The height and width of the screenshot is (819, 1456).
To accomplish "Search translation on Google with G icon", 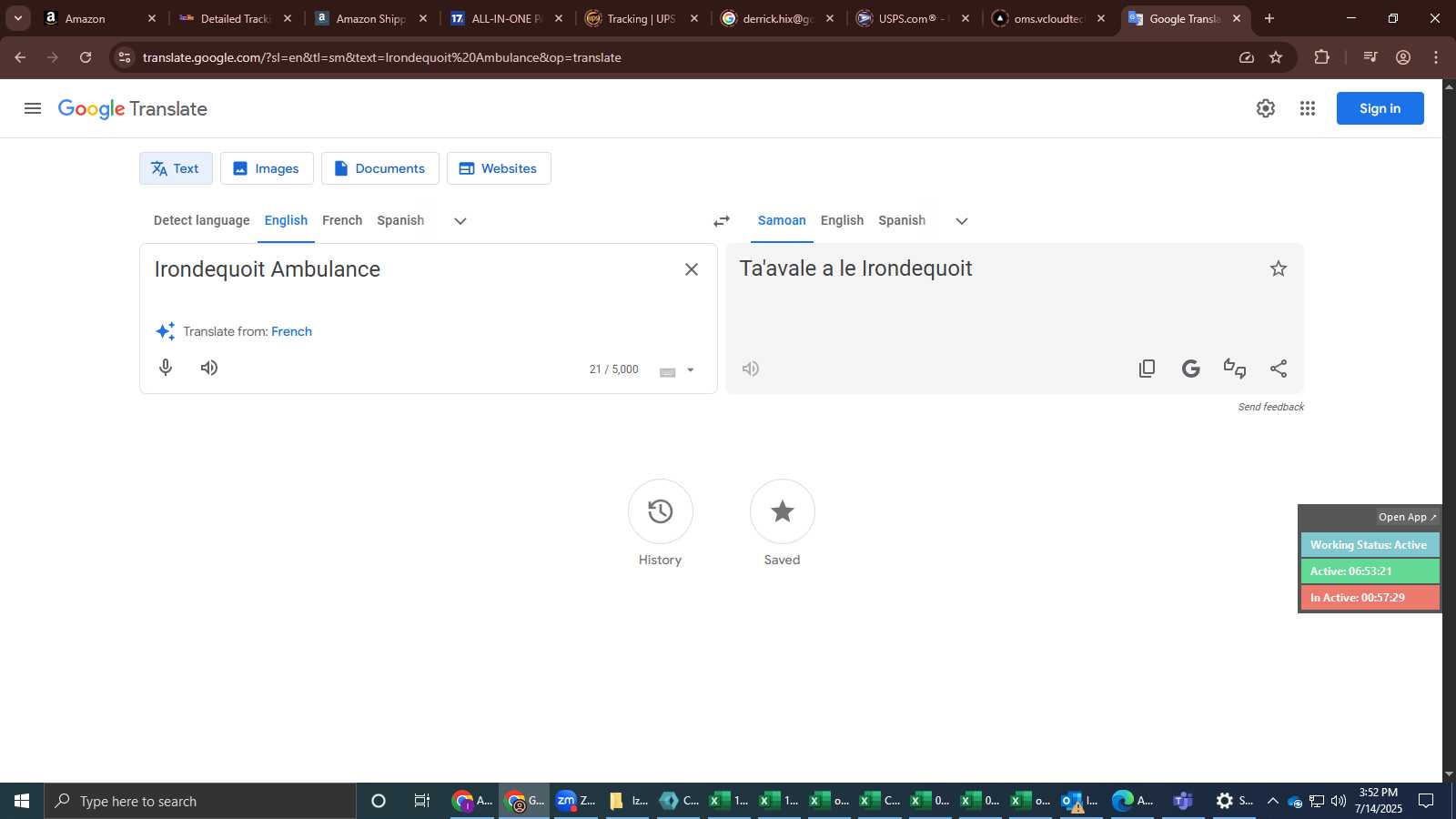I will pyautogui.click(x=1191, y=369).
